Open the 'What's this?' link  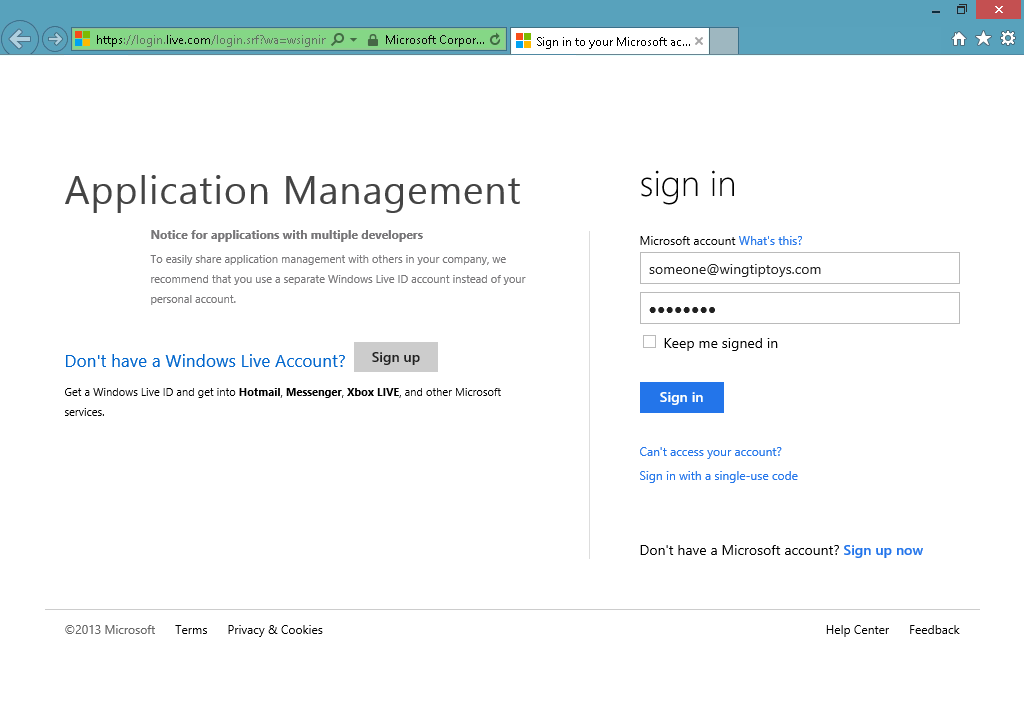pyautogui.click(x=770, y=241)
